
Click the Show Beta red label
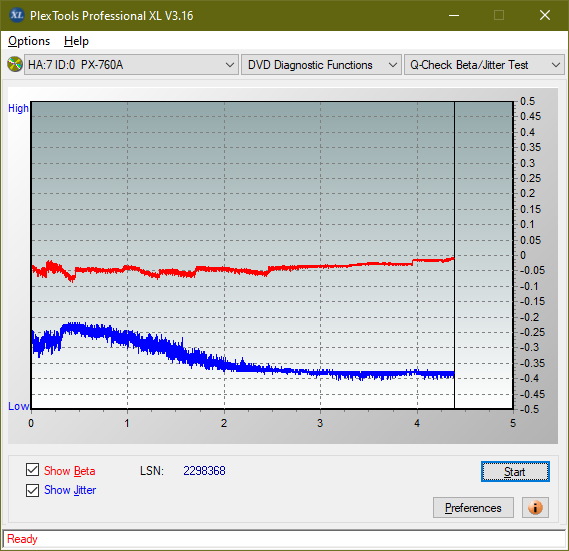[x=70, y=471]
